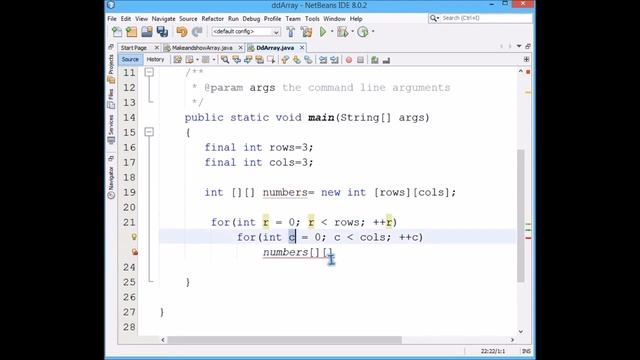Click the Stop Macro Recording icon
The image size is (640, 360).
360,60
